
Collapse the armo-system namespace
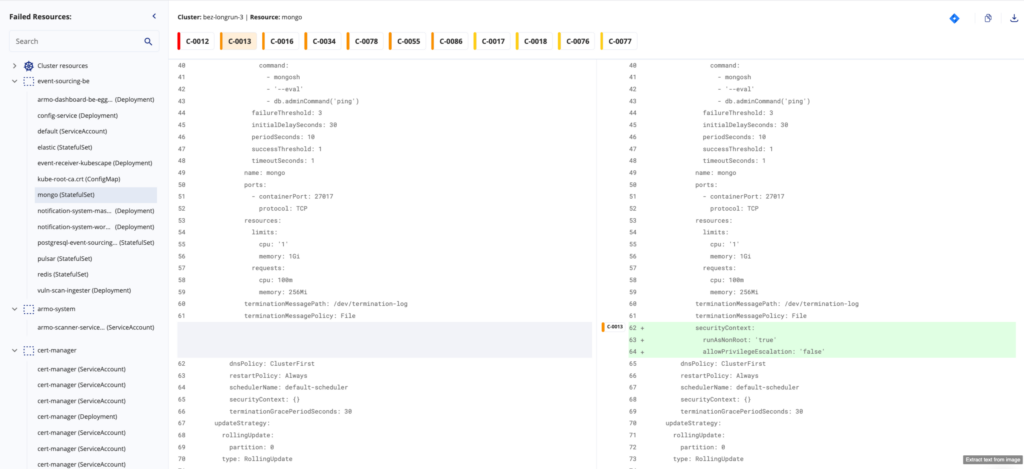[x=14, y=309]
